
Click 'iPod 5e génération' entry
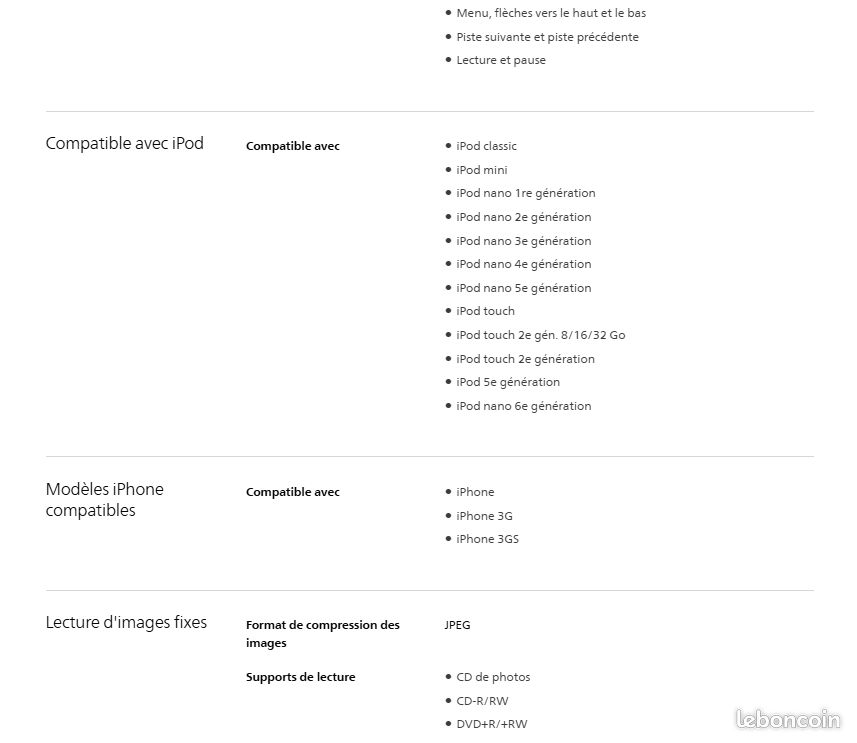[x=508, y=382]
